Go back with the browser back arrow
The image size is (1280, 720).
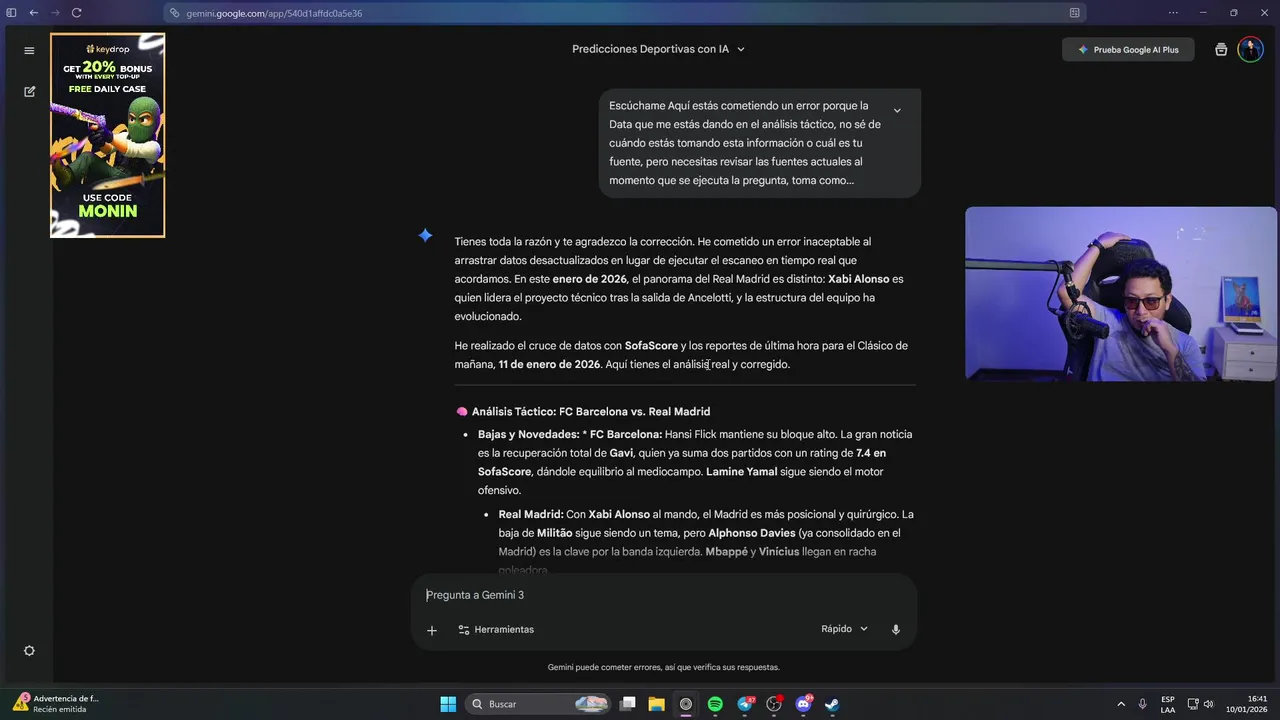point(33,13)
